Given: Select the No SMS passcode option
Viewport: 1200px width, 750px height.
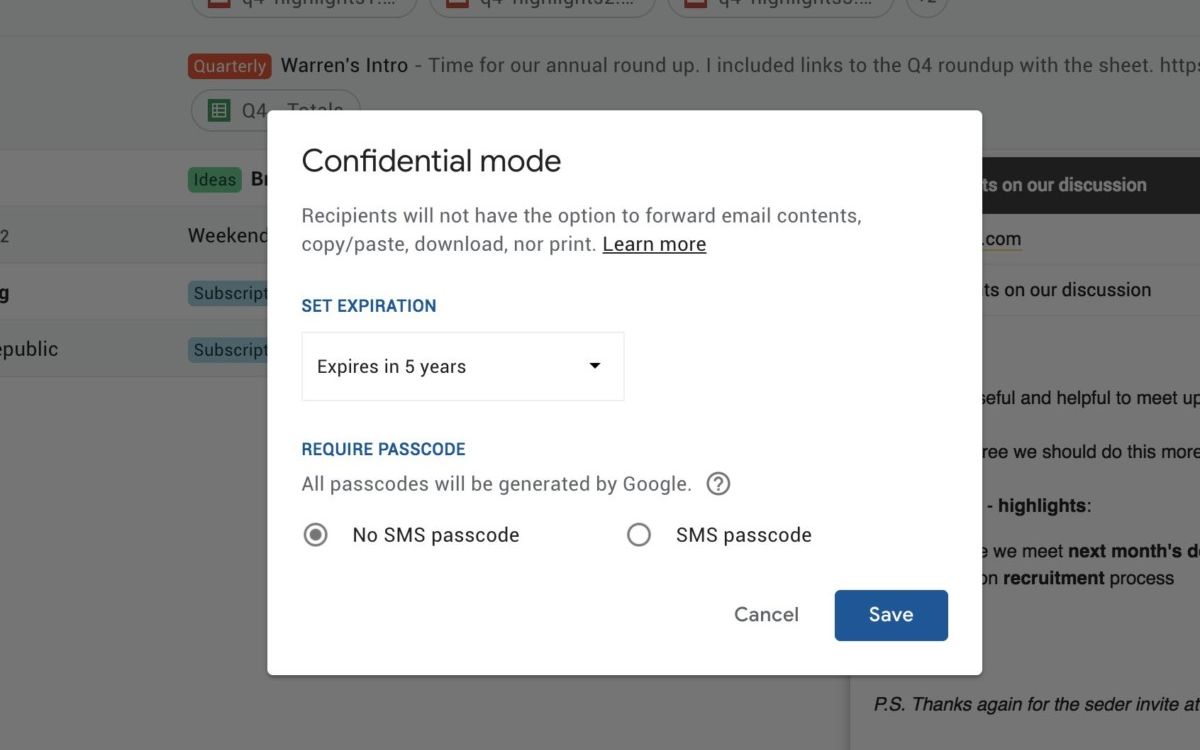Looking at the screenshot, I should [316, 535].
